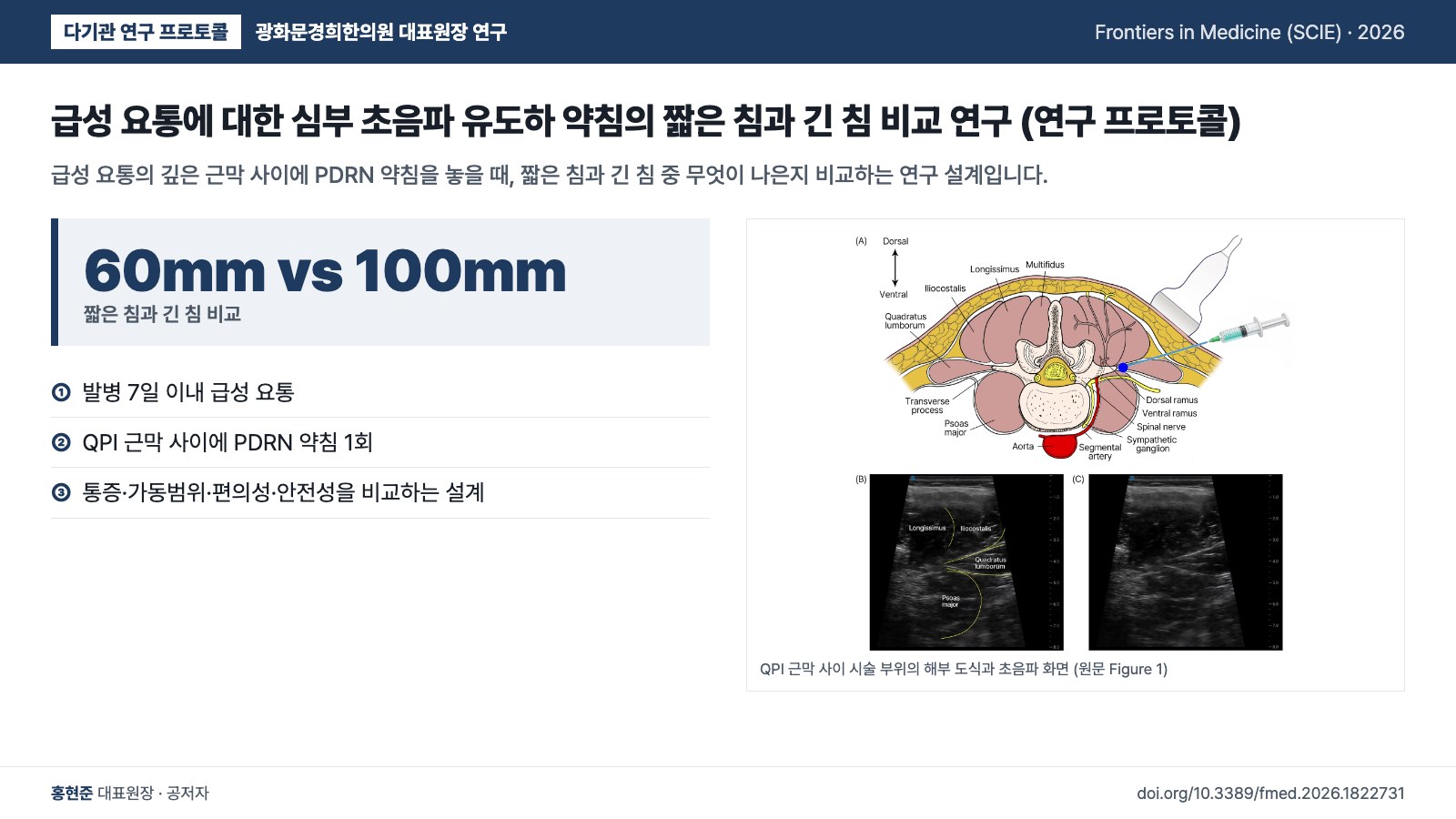Click the figure caption mentioning 원문 Figure 1
The image size is (1456, 819).
(x=964, y=669)
